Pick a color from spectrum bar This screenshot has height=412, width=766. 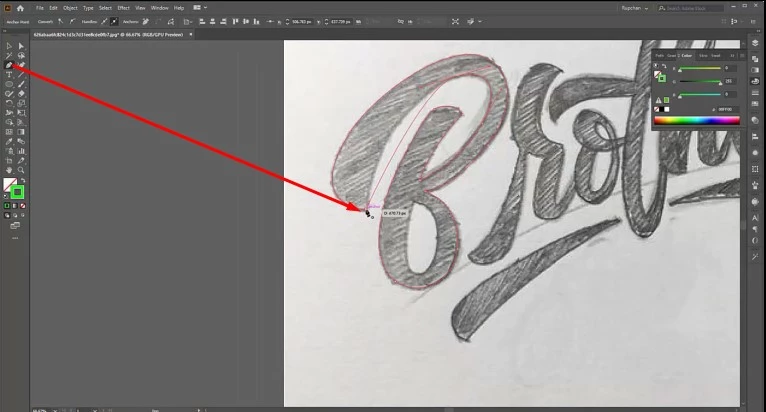coord(697,120)
